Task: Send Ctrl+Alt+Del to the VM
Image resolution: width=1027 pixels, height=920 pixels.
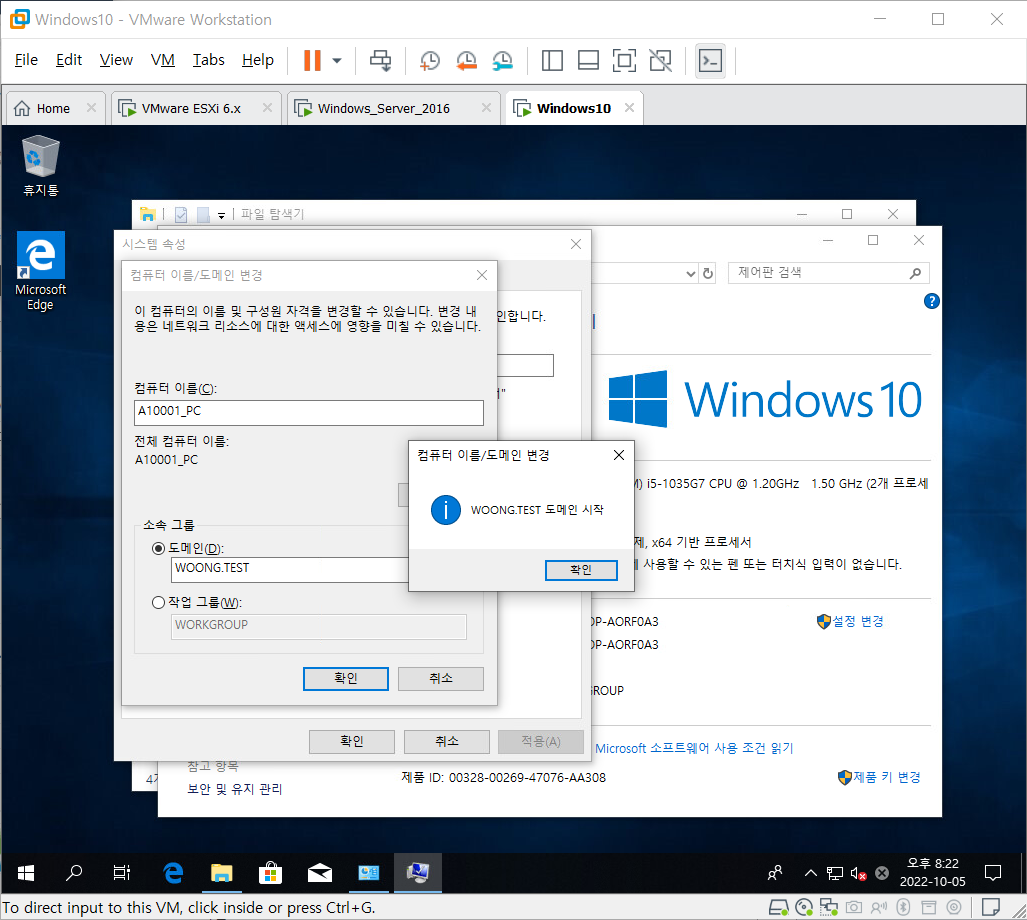Action: (381, 60)
